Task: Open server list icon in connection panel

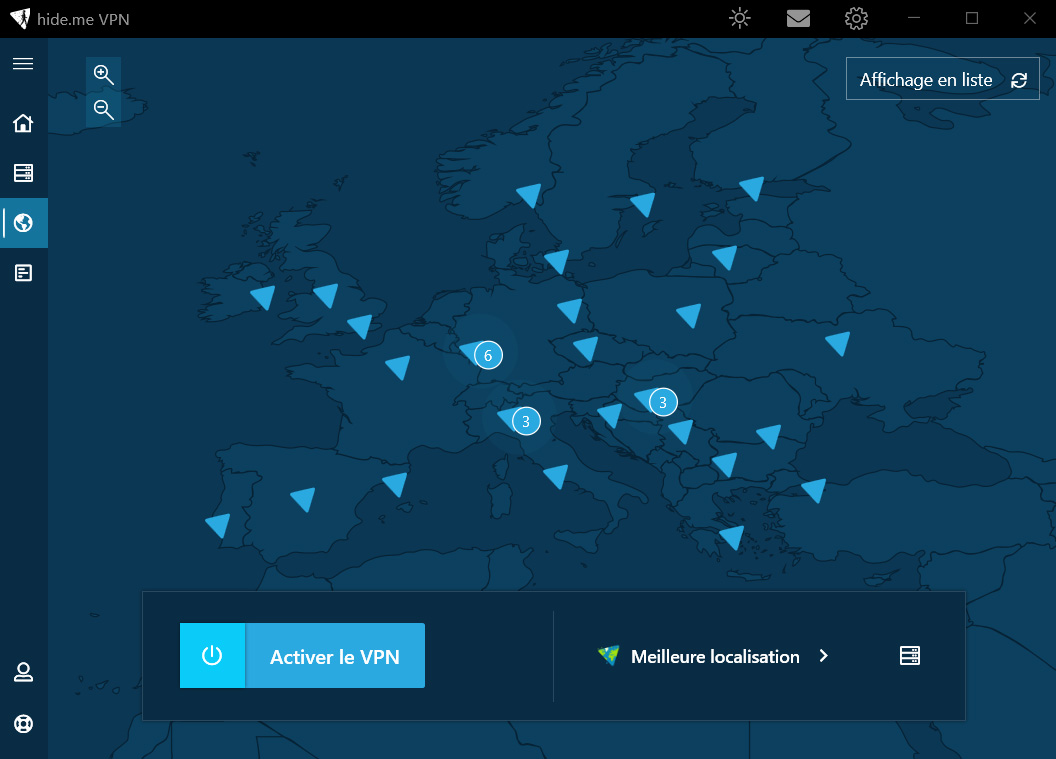Action: [909, 656]
